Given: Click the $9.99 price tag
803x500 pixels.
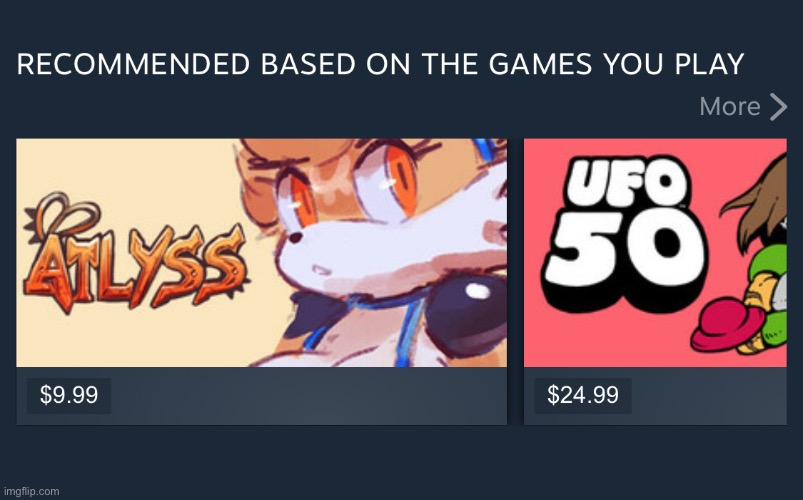Looking at the screenshot, I should coord(69,395).
